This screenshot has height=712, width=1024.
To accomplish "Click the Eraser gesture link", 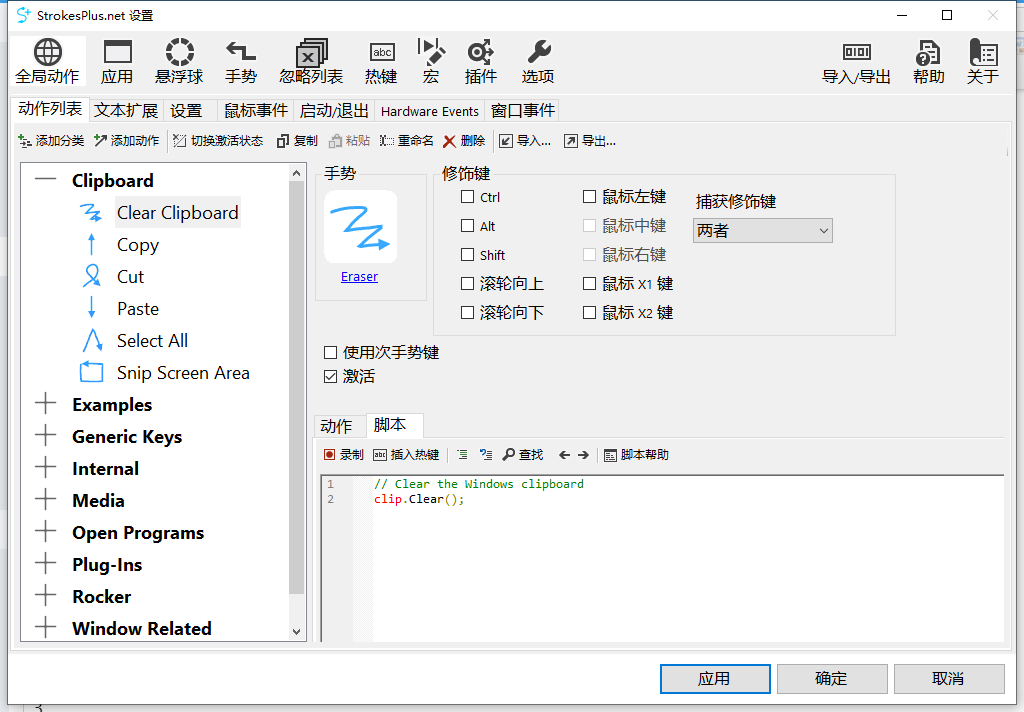I will (x=359, y=276).
